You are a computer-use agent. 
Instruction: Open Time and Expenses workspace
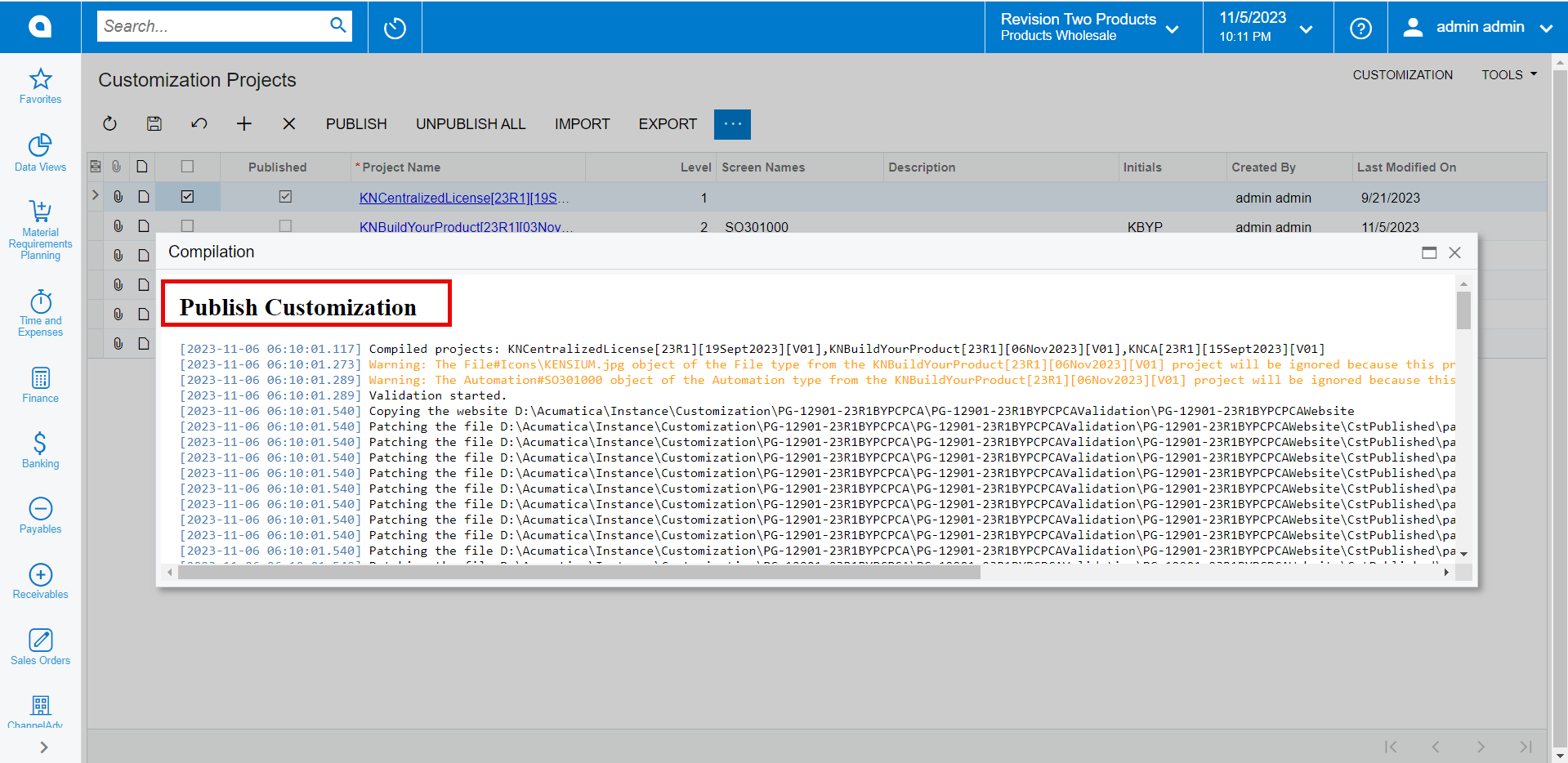[40, 313]
